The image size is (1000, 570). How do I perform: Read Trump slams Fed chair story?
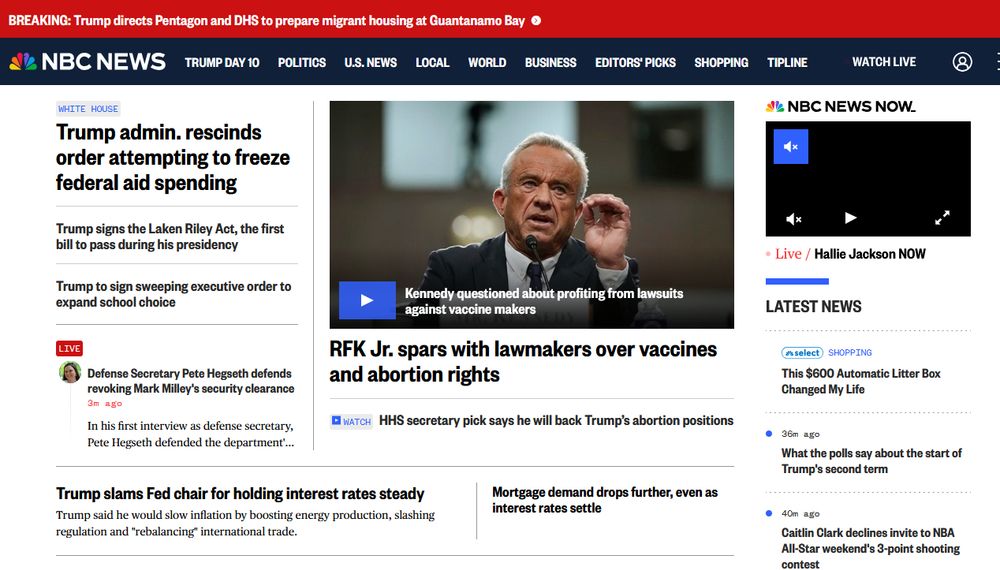pos(240,493)
